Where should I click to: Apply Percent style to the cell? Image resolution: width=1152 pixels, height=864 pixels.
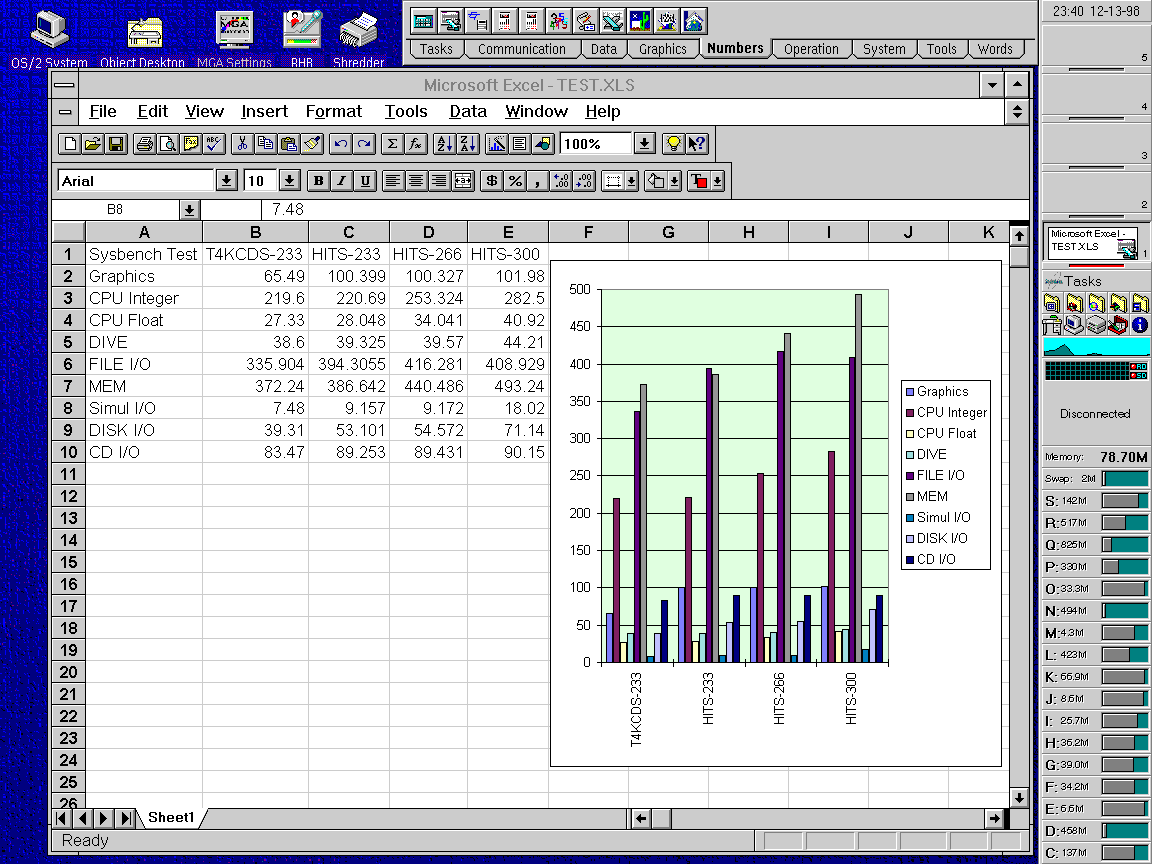515,181
